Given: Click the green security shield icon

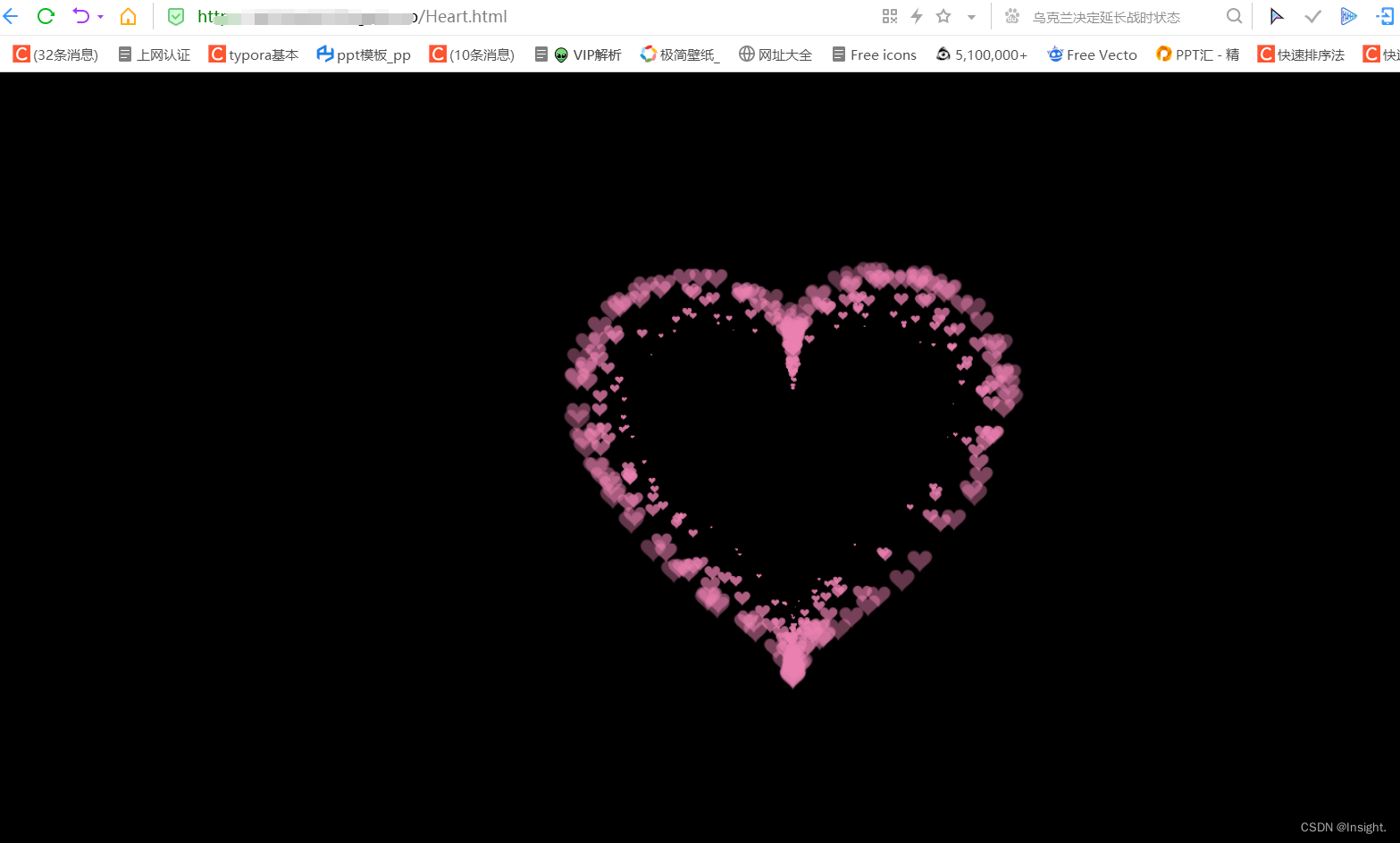Looking at the screenshot, I should [x=176, y=16].
